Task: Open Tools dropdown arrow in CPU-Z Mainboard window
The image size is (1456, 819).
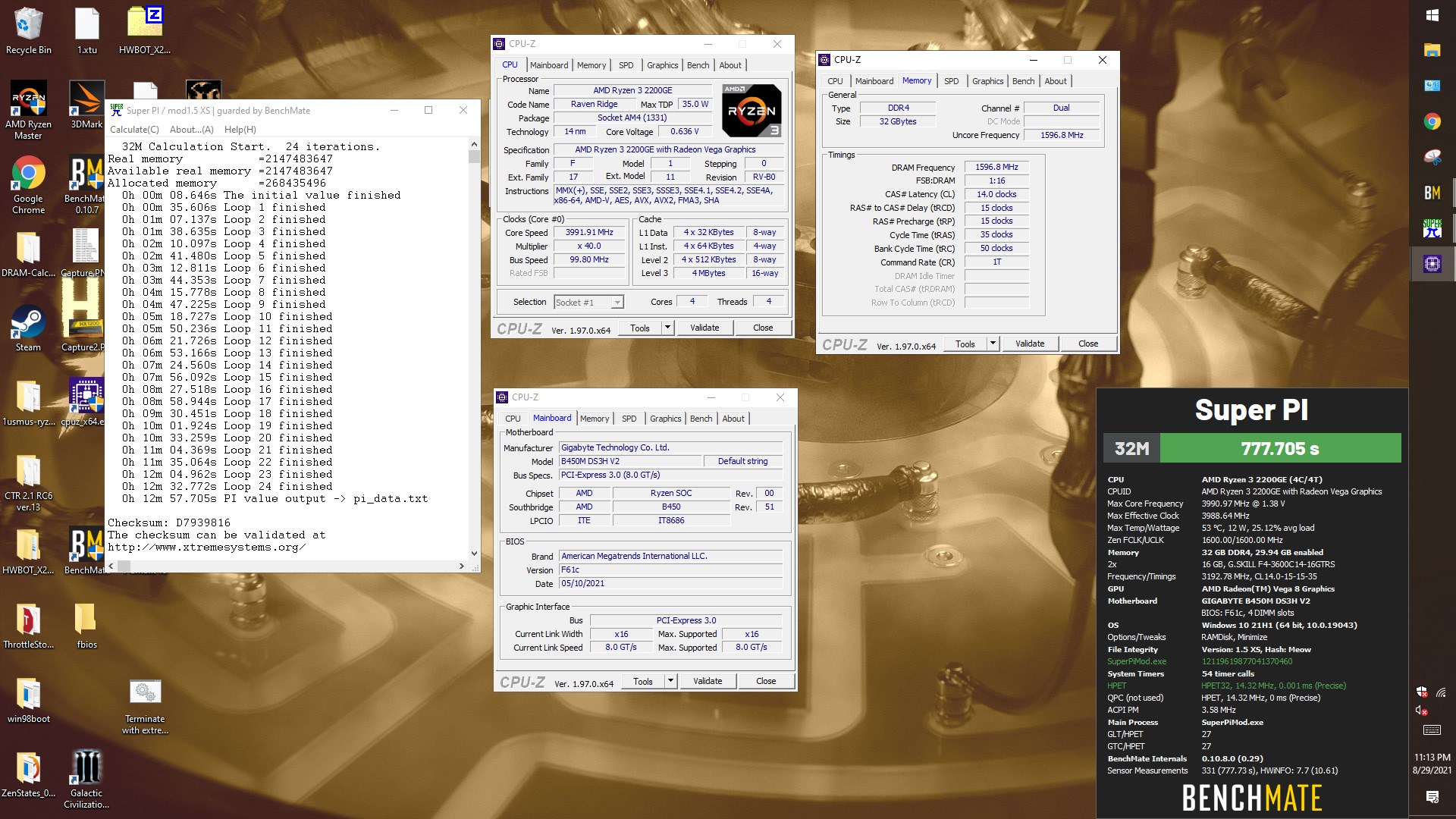Action: pos(670,681)
